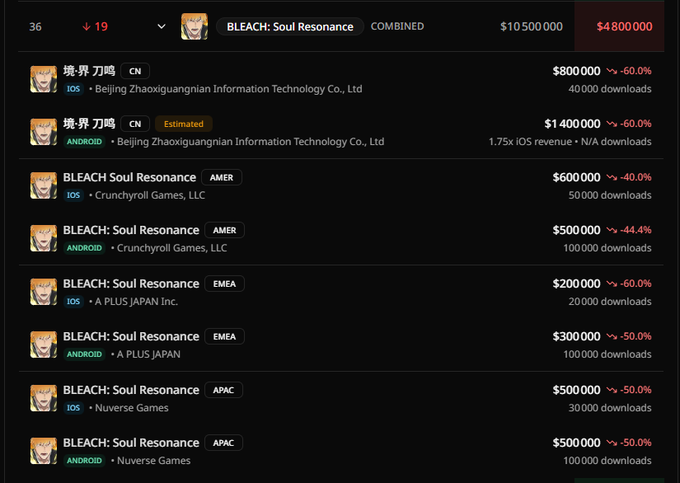Select the AMER badge on the Android Crunchyroll entry
This screenshot has width=680, height=483.
(224, 230)
